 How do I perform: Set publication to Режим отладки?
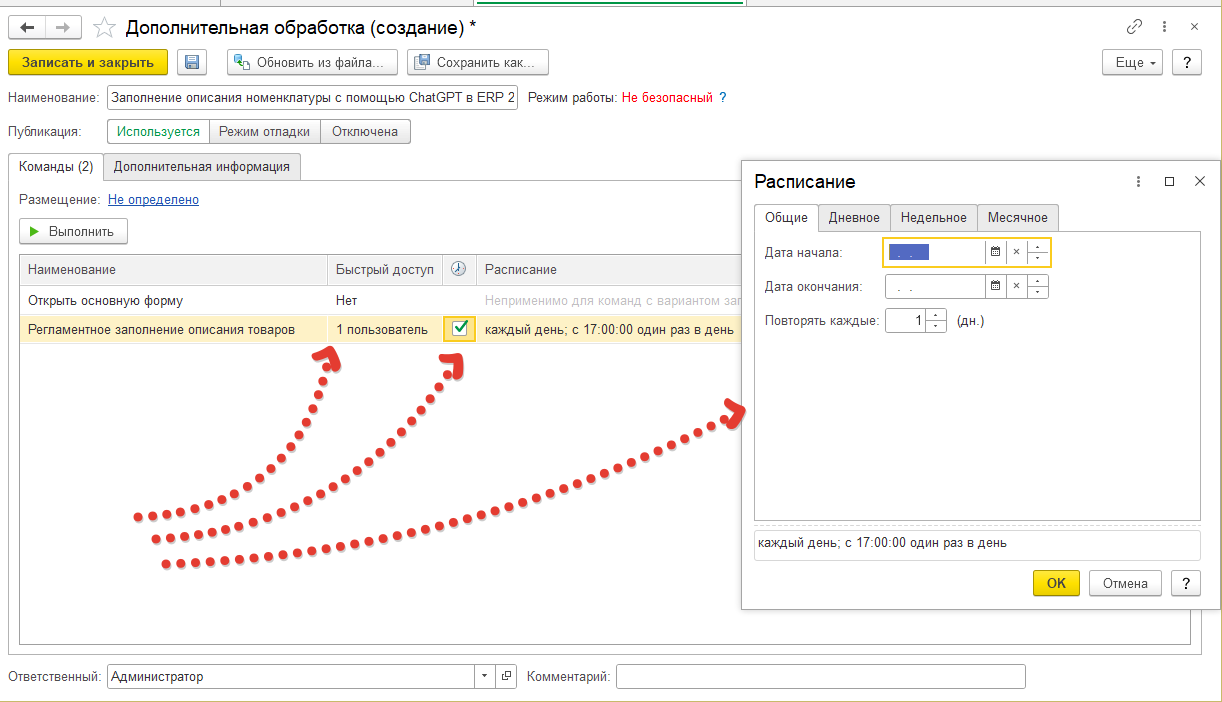[265, 132]
